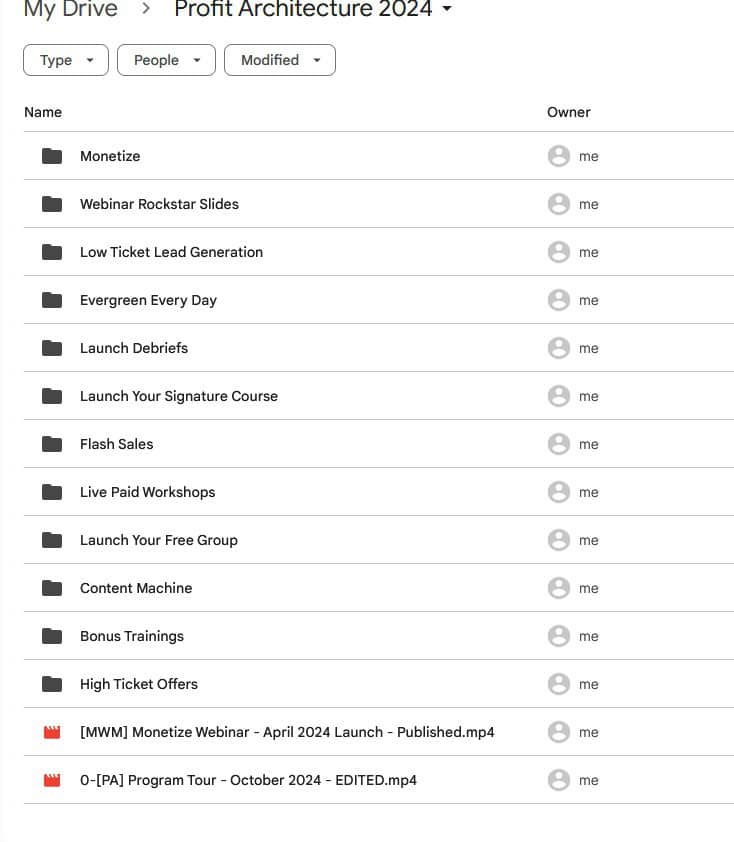Select the Low Ticket Lead Generation folder
Image resolution: width=734 pixels, height=842 pixels.
(x=171, y=252)
